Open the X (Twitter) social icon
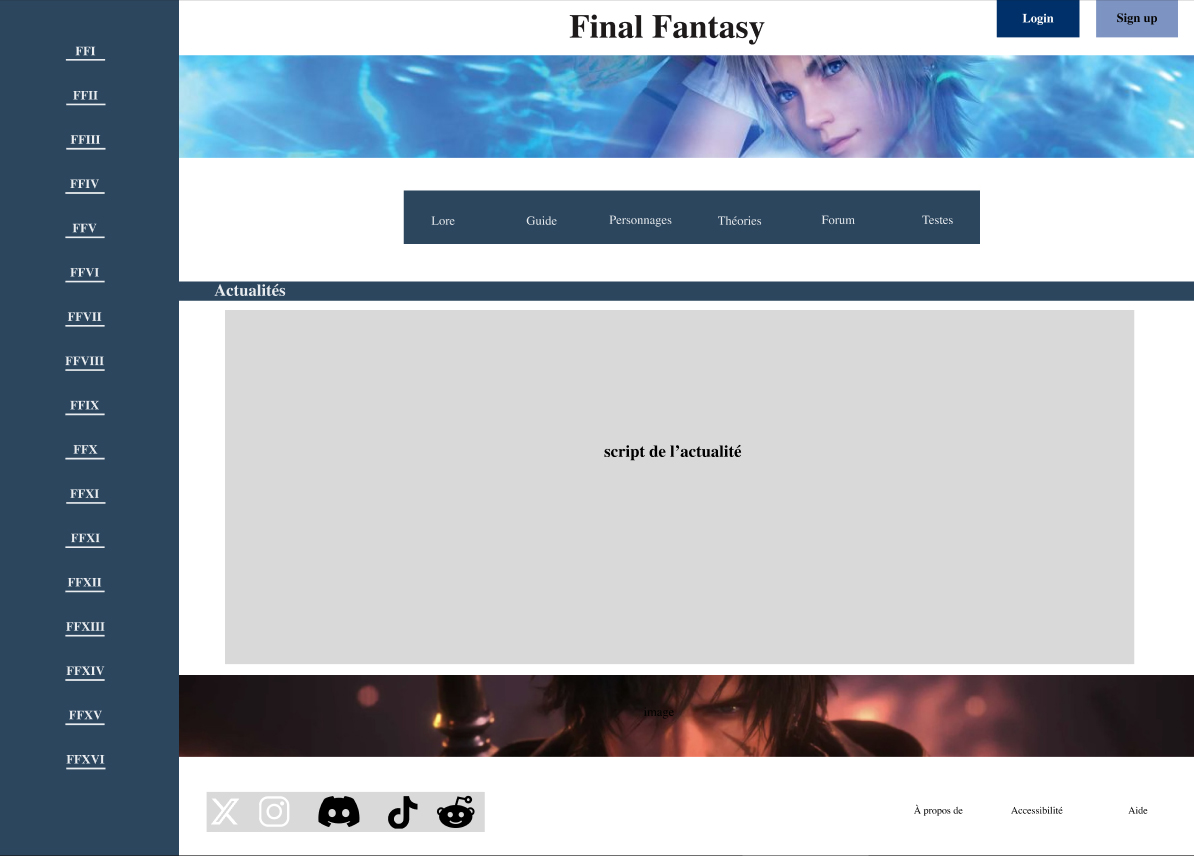Screen dimensions: 1194x856 pyautogui.click(x=226, y=812)
